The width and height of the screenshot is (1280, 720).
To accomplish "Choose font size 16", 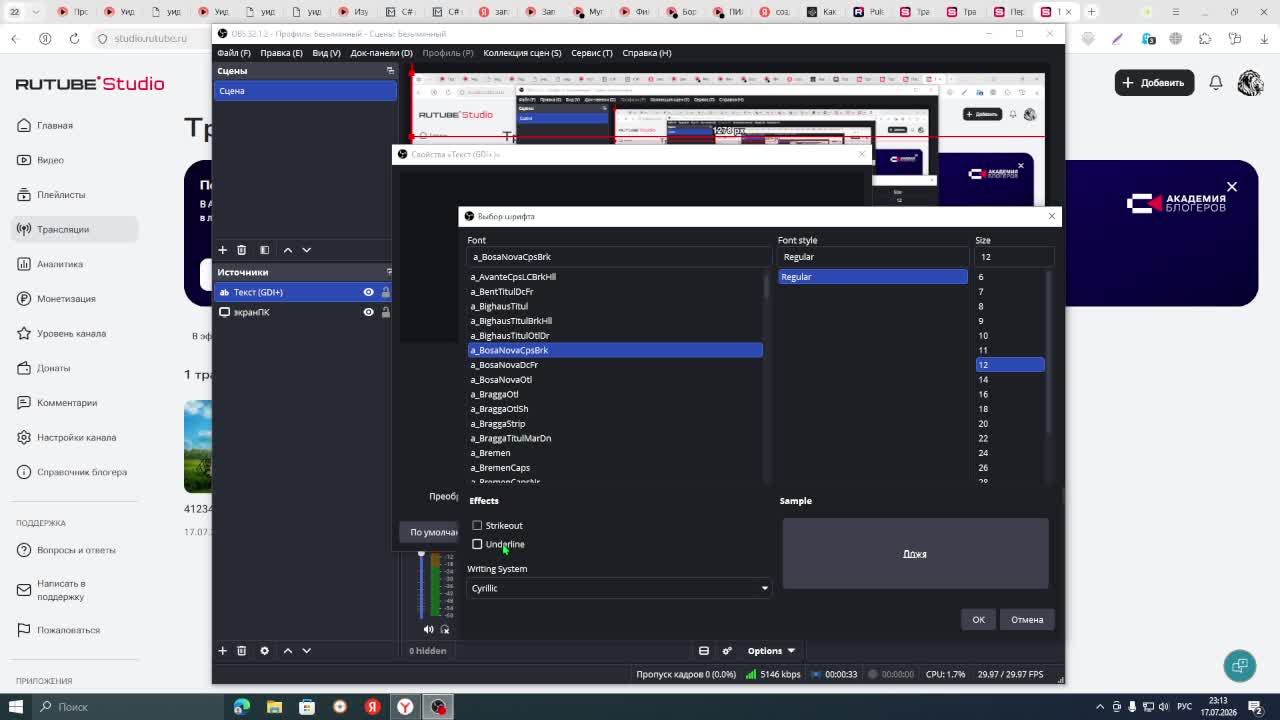I will (1010, 394).
